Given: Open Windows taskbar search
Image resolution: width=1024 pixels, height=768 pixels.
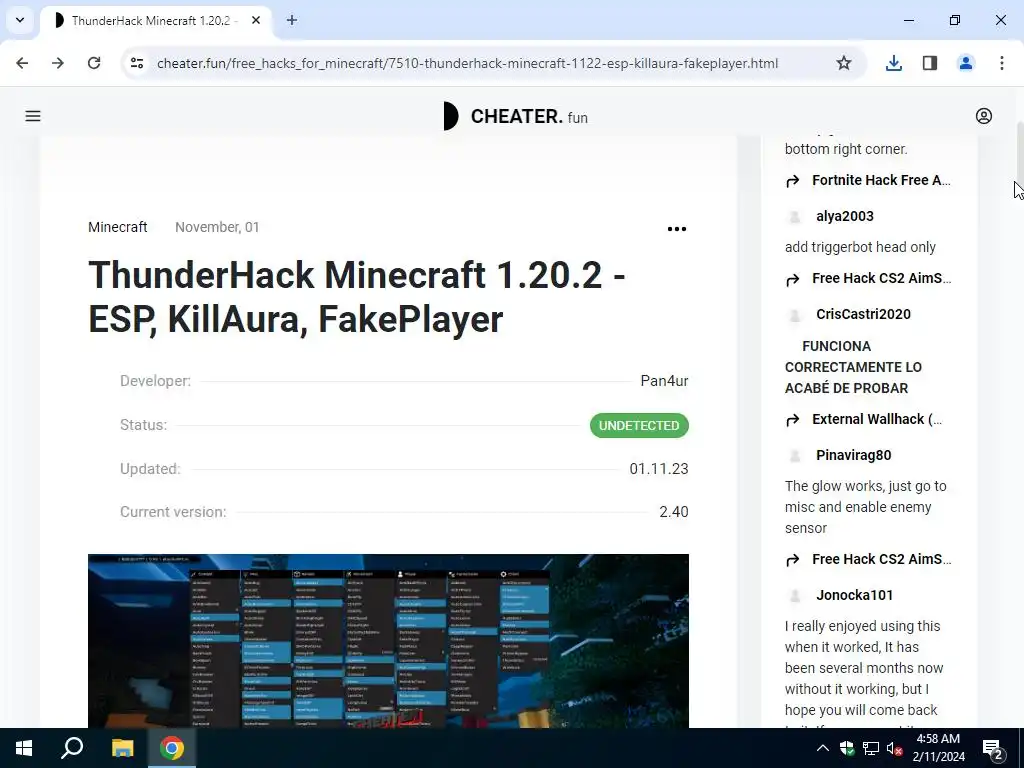Looking at the screenshot, I should pos(72,748).
